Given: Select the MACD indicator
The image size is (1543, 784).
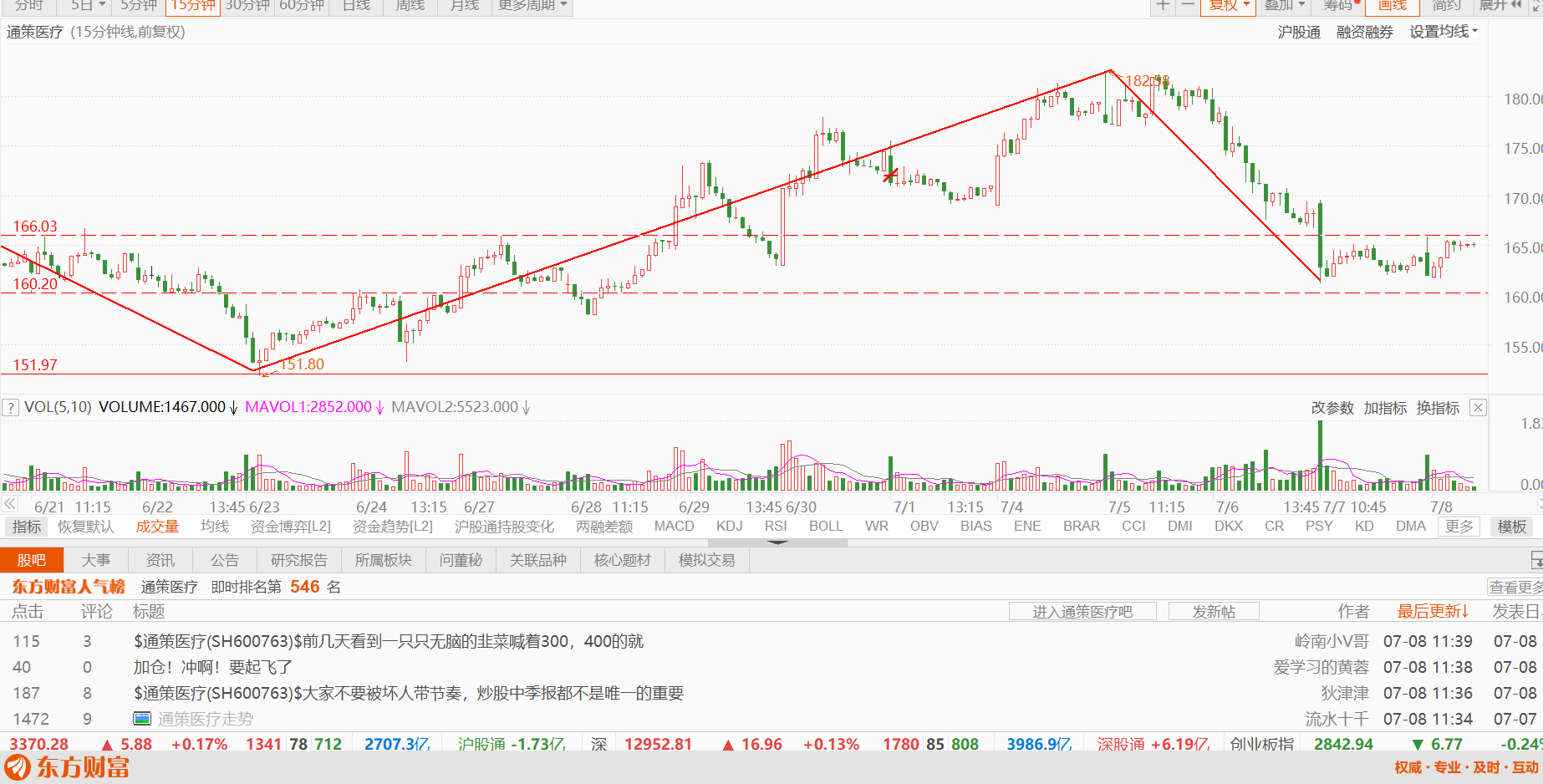Looking at the screenshot, I should (x=675, y=527).
